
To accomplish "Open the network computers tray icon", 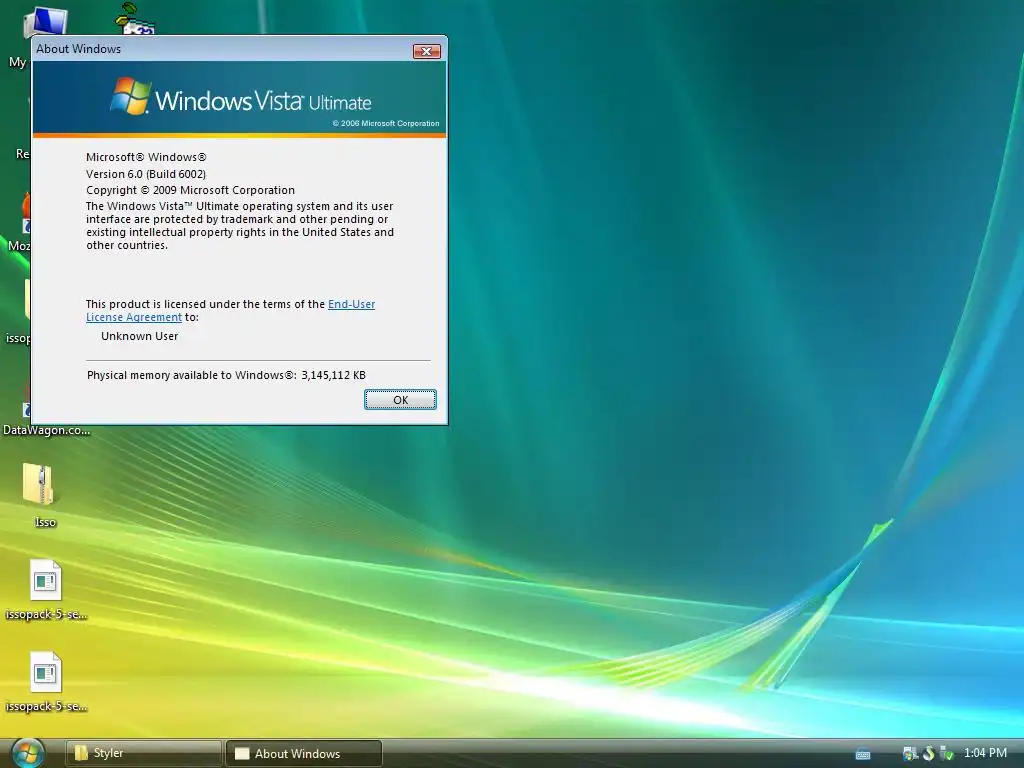I will coord(910,754).
